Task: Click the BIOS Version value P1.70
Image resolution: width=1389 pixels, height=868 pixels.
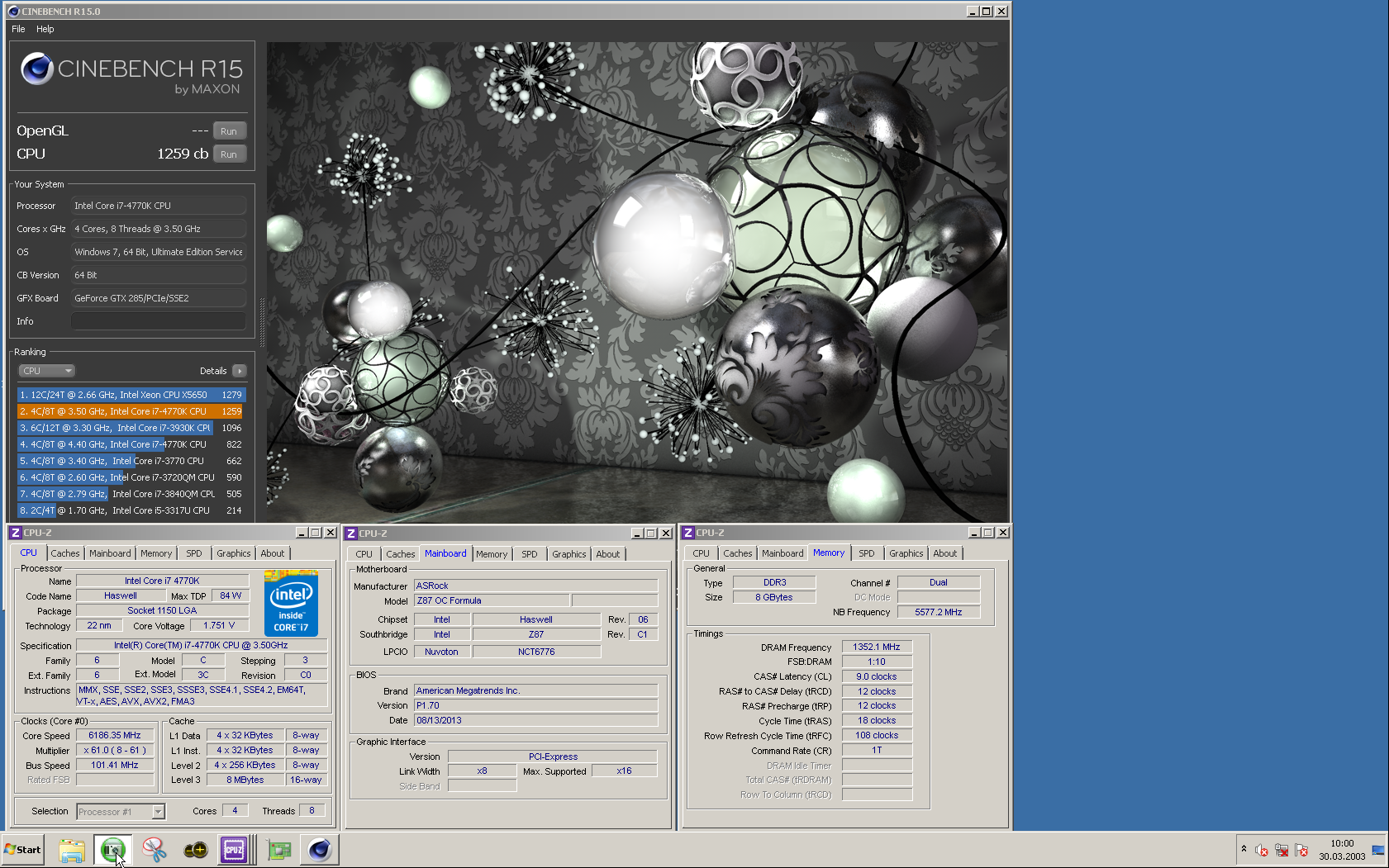Action: pyautogui.click(x=535, y=705)
